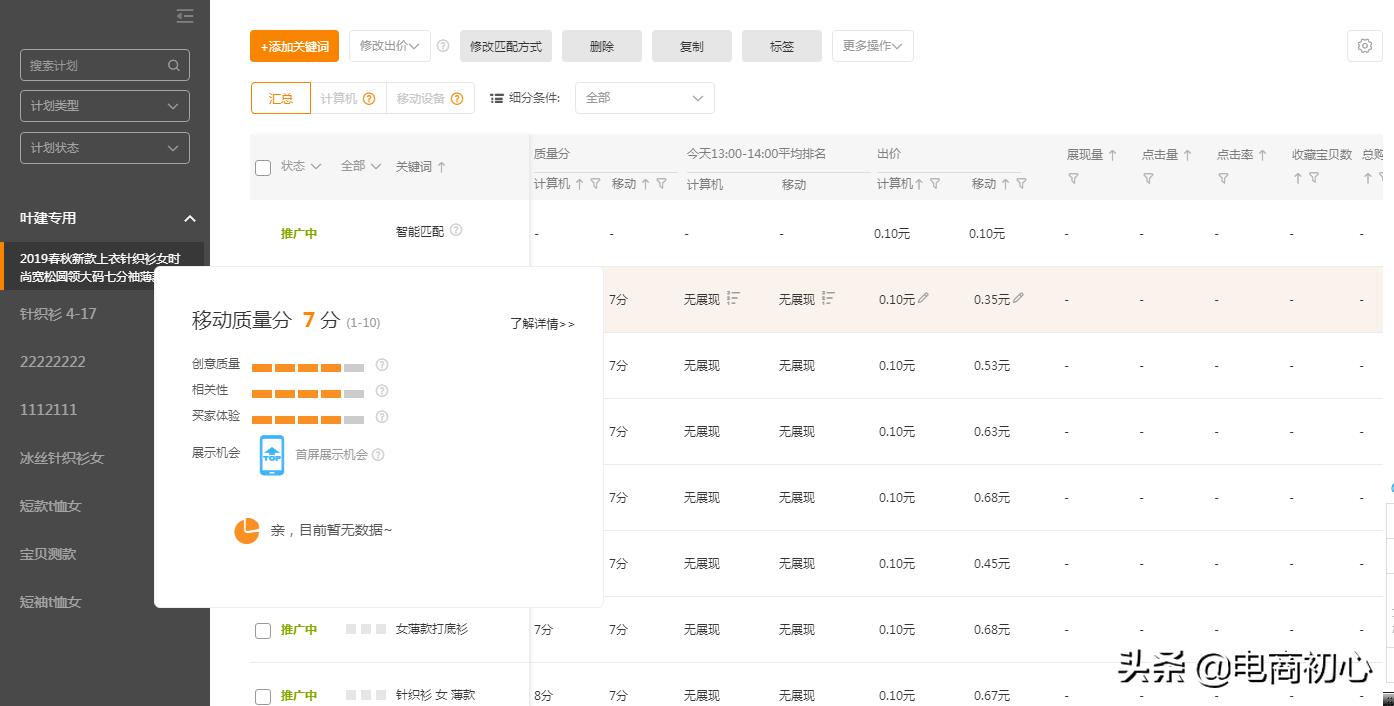Click the question mark beside 移动设备 tab

click(458, 98)
